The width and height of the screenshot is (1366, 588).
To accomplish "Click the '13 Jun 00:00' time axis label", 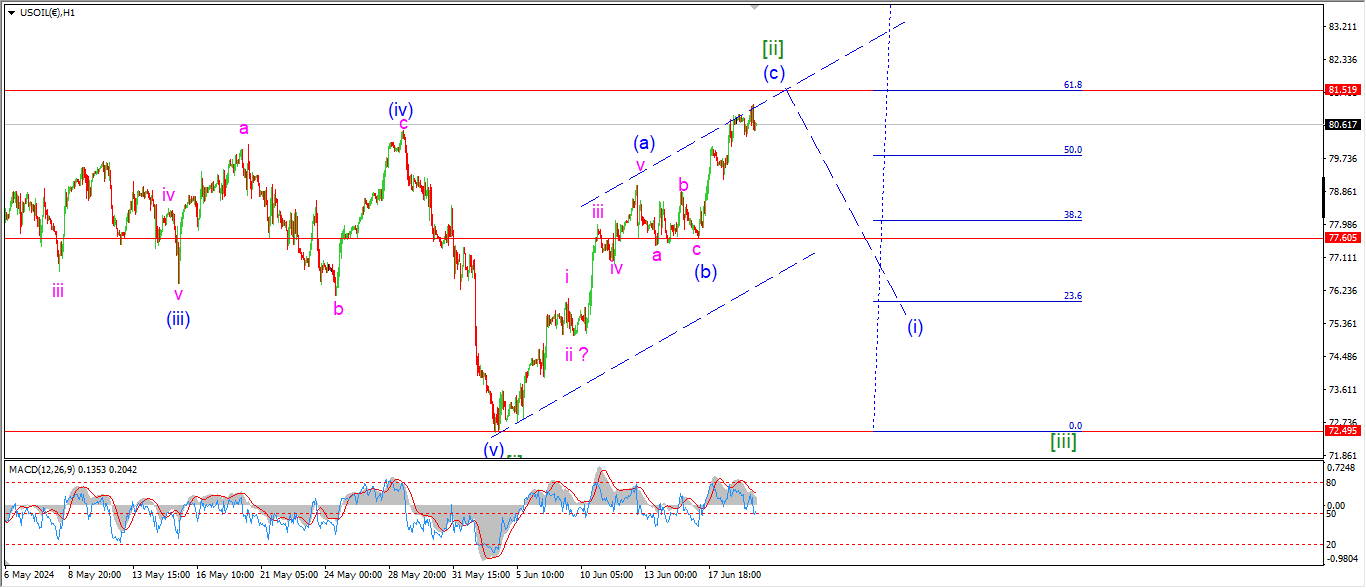I will pyautogui.click(x=670, y=575).
